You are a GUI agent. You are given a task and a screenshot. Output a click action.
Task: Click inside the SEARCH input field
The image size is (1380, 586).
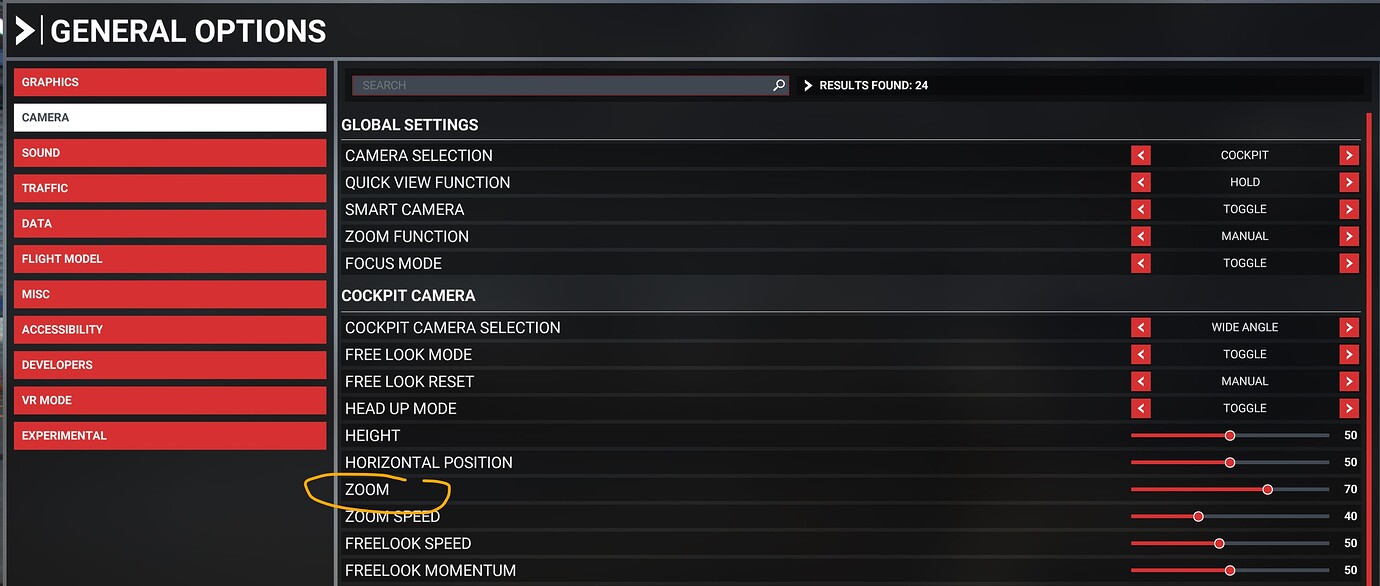[x=560, y=85]
